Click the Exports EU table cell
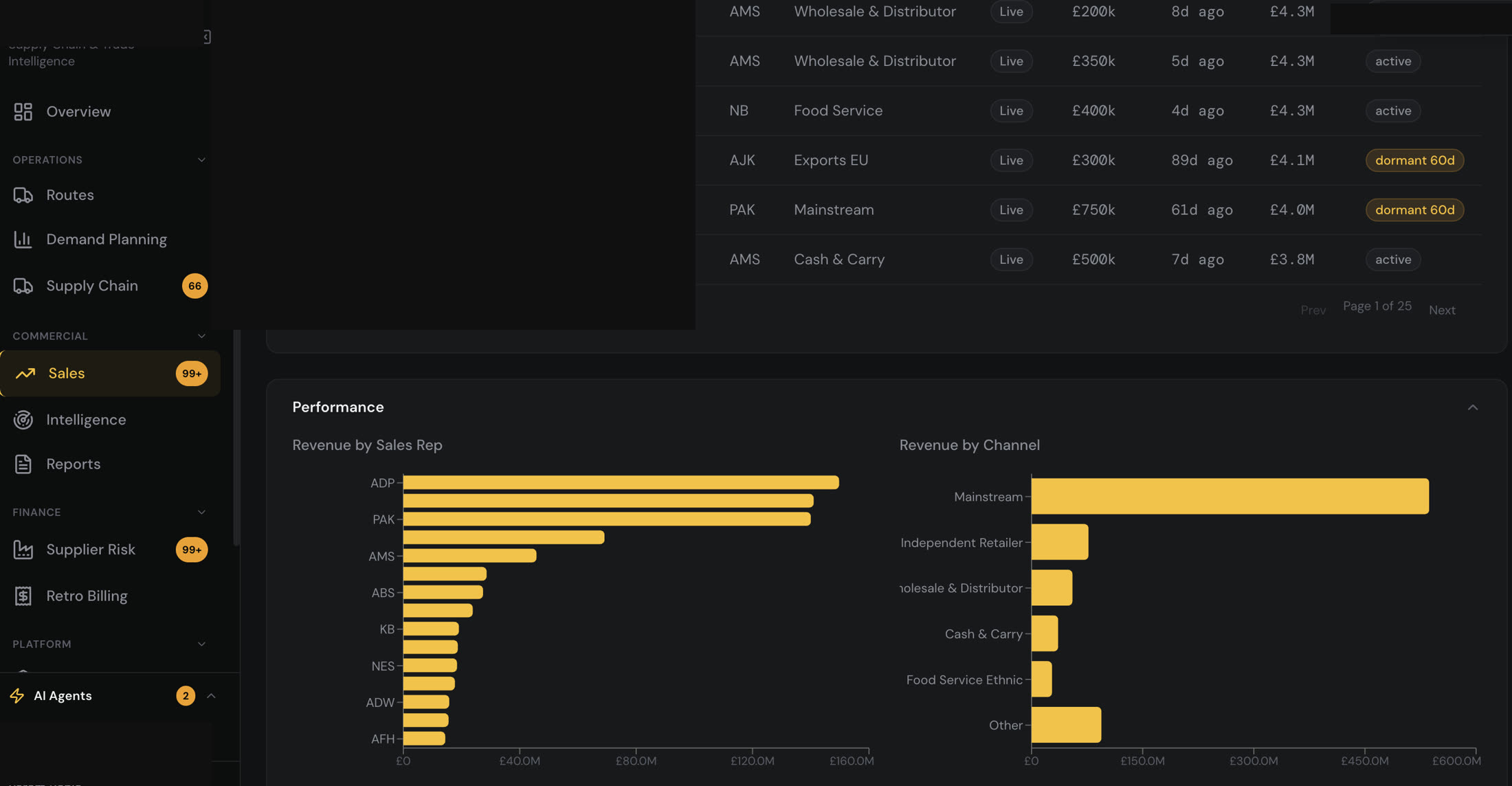 pos(831,160)
